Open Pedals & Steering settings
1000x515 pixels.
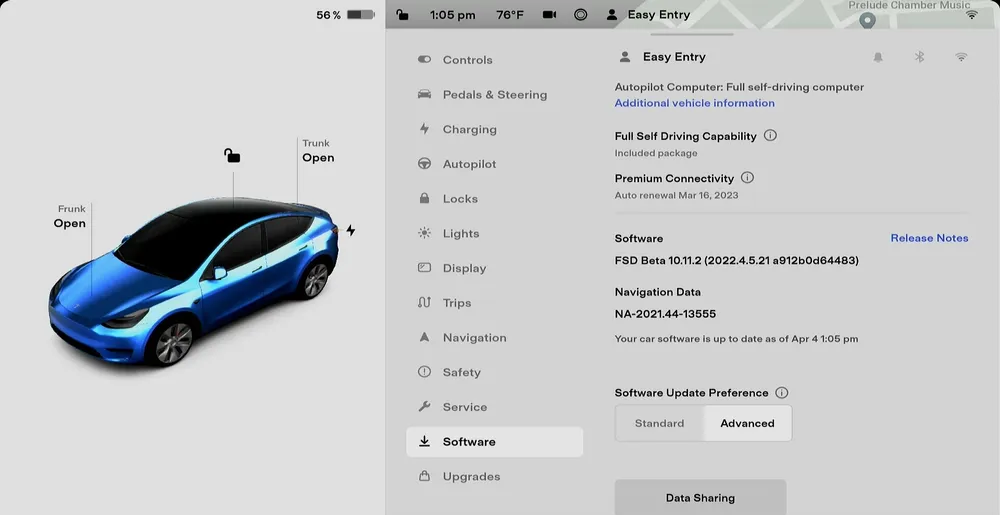(494, 94)
